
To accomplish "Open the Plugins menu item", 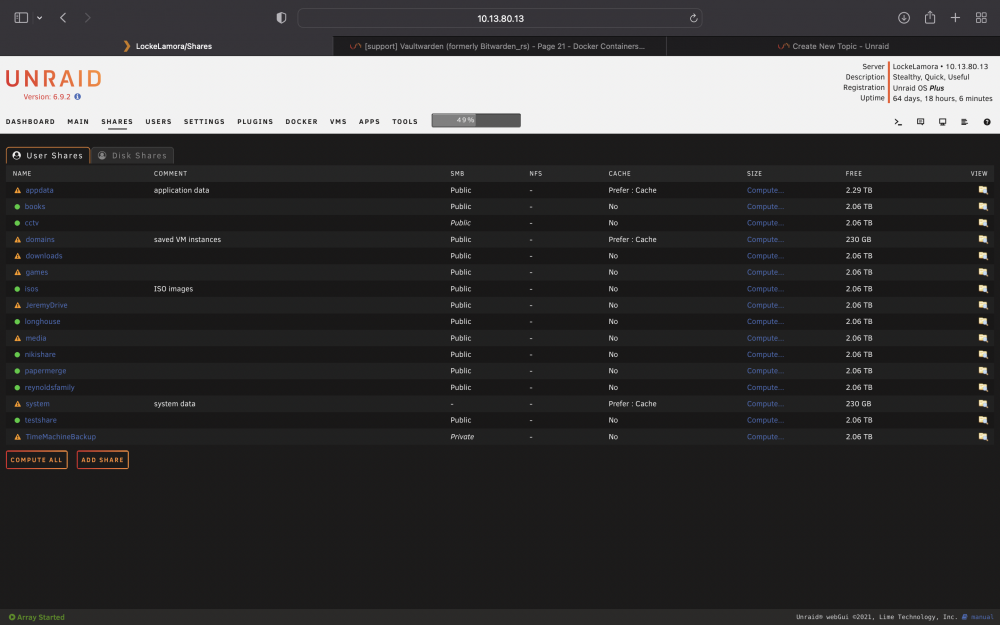I will (x=255, y=121).
